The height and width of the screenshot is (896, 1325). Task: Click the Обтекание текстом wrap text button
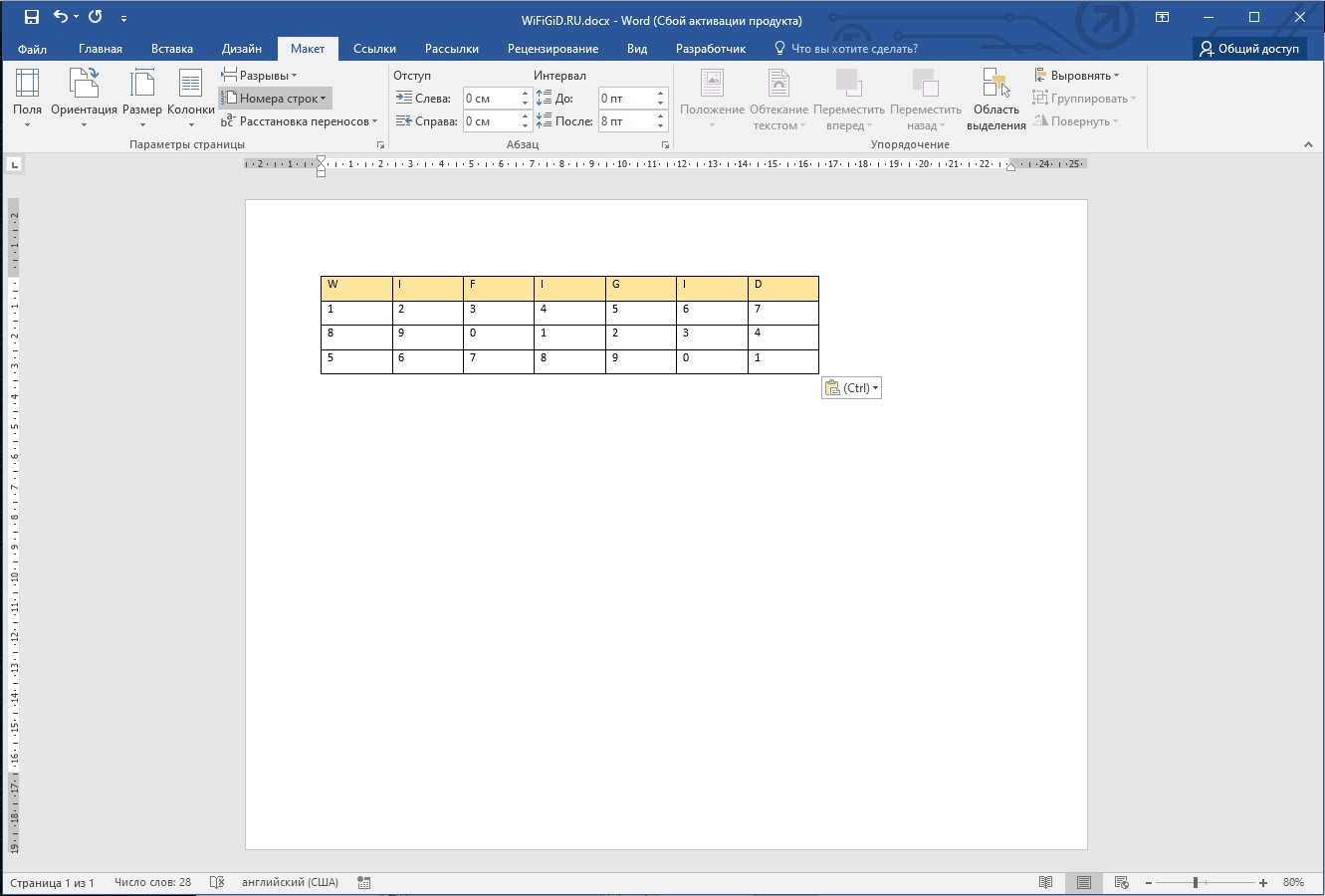tap(778, 99)
